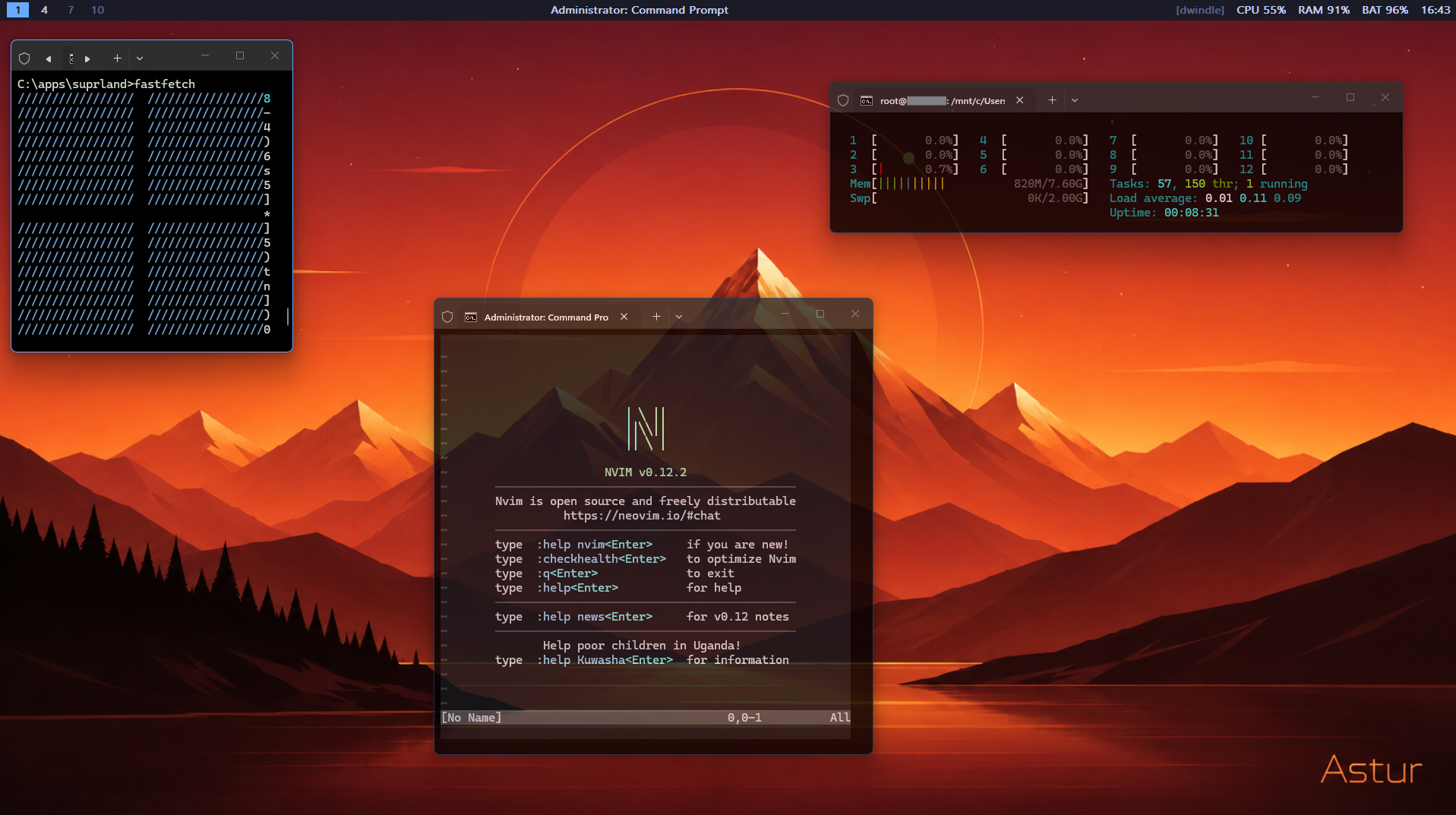
Task: Click the '0,0-1' cursor position in statusline
Action: [744, 718]
